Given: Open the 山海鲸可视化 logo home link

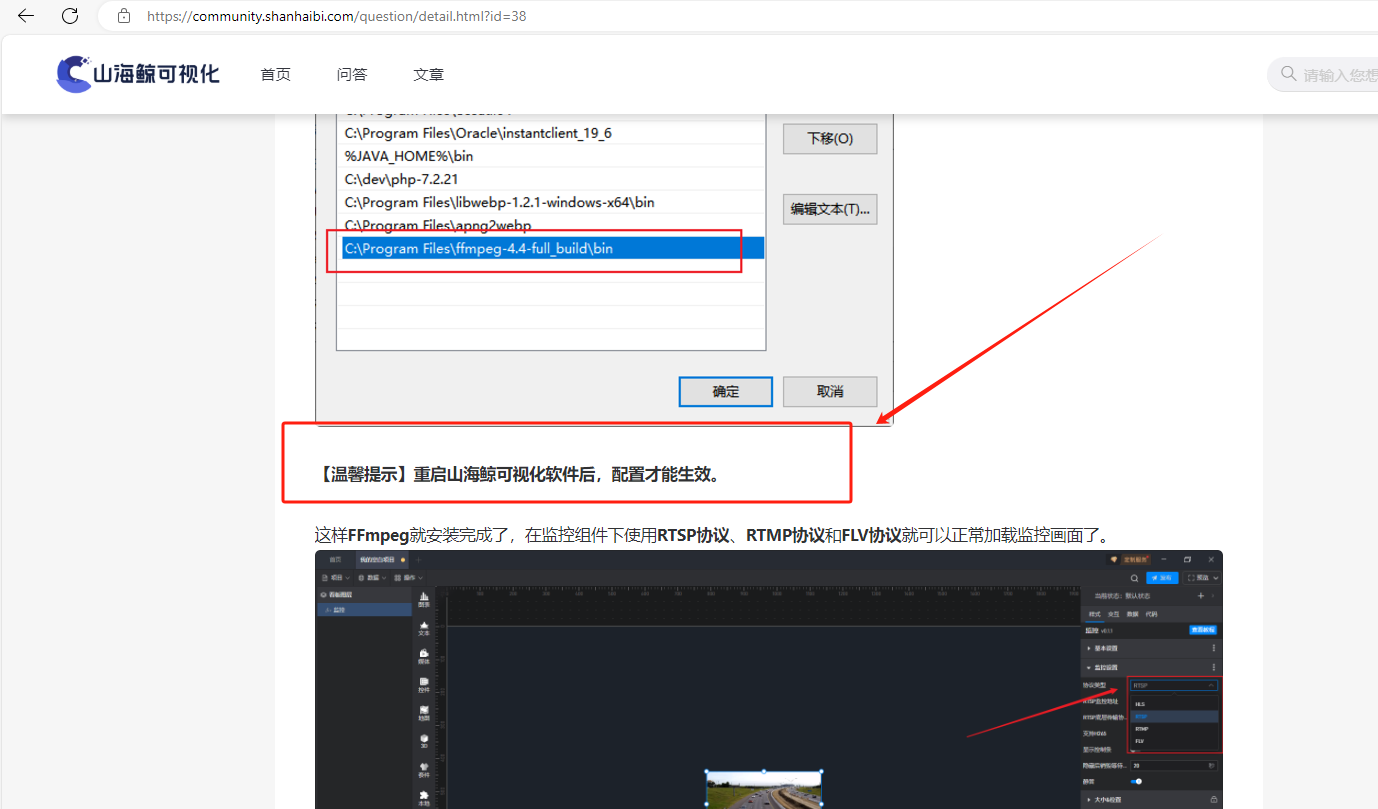Looking at the screenshot, I should (138, 75).
